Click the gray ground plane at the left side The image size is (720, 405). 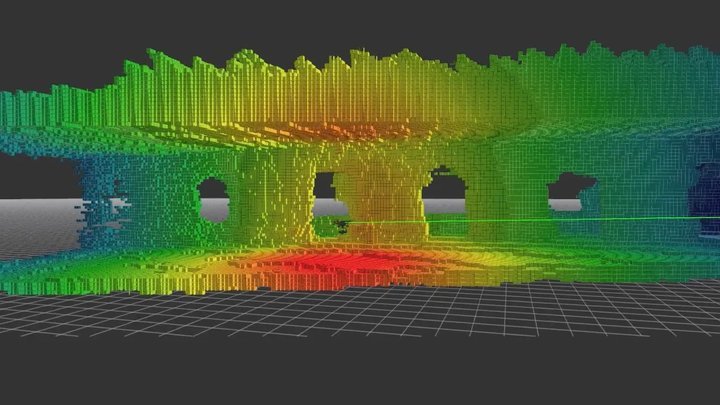[39, 227]
